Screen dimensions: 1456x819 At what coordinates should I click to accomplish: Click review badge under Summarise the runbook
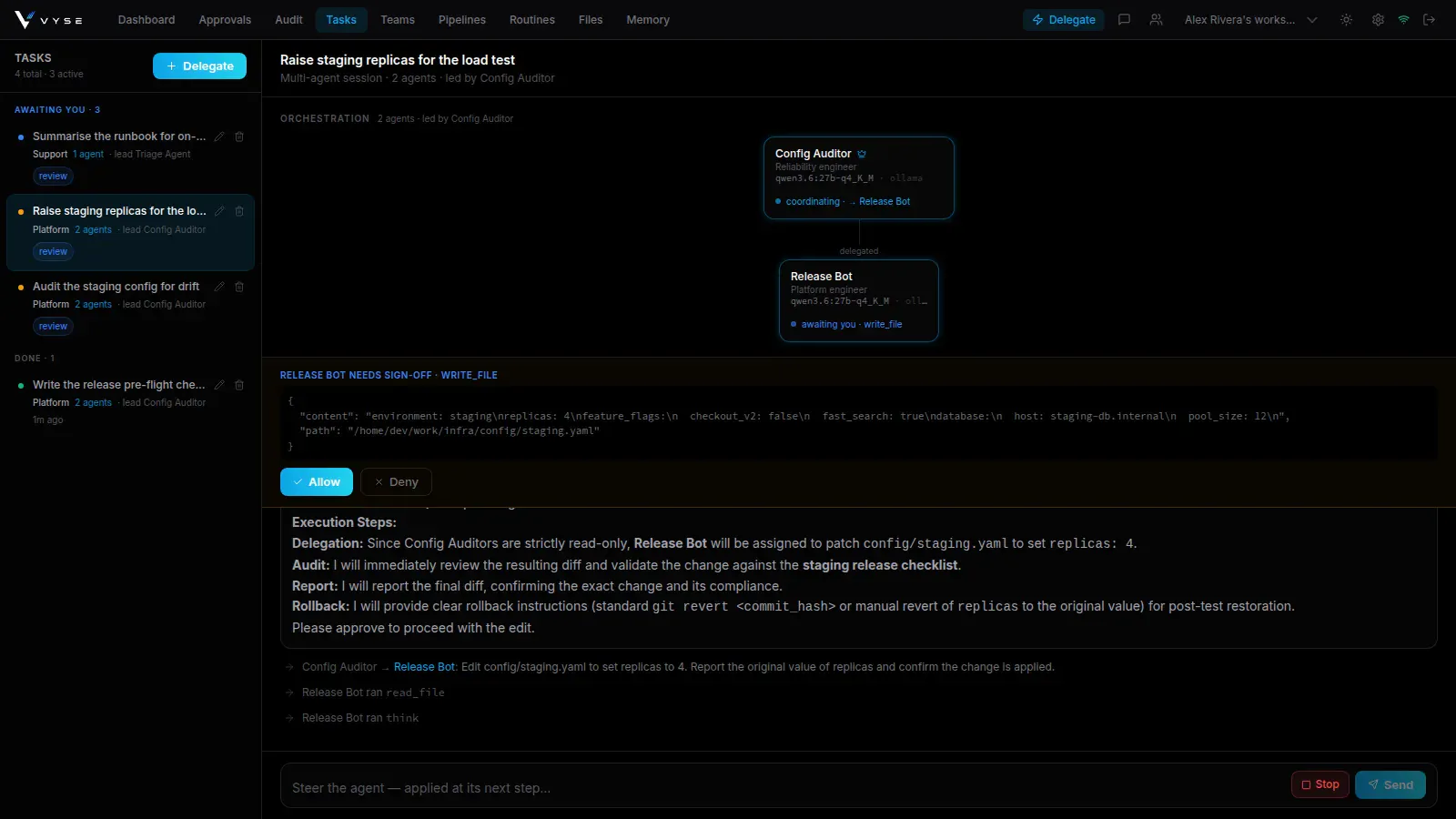coord(53,177)
